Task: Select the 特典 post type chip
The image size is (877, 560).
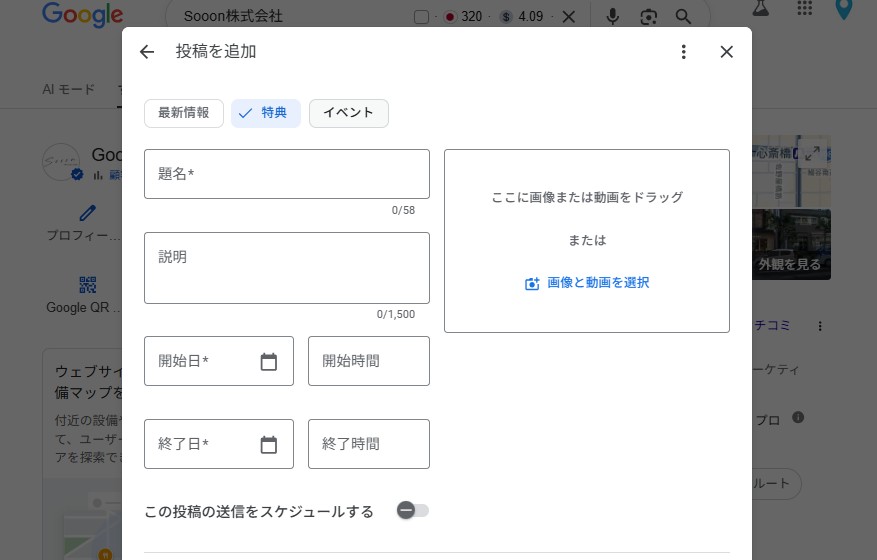Action: coord(266,113)
